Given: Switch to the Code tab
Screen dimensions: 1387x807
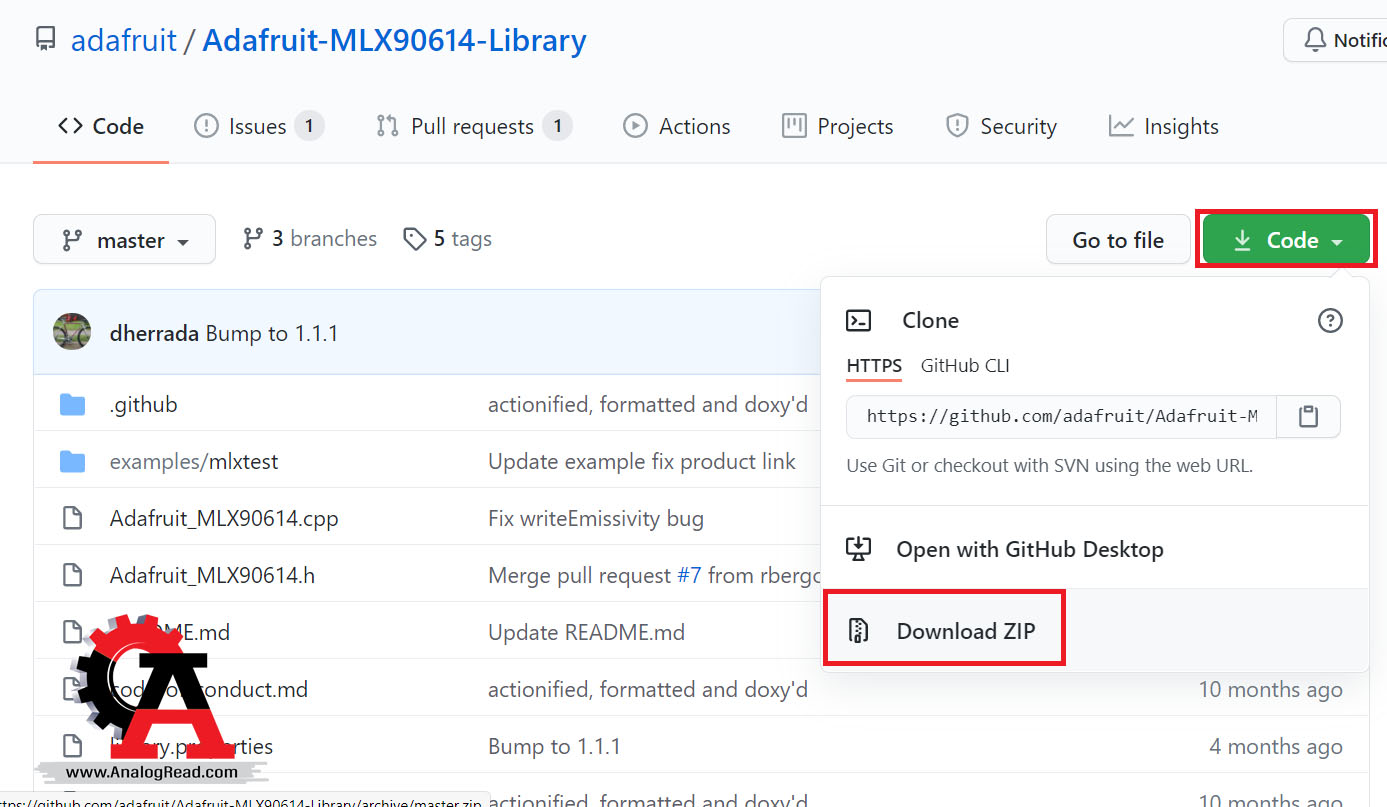Looking at the screenshot, I should coord(101,127).
